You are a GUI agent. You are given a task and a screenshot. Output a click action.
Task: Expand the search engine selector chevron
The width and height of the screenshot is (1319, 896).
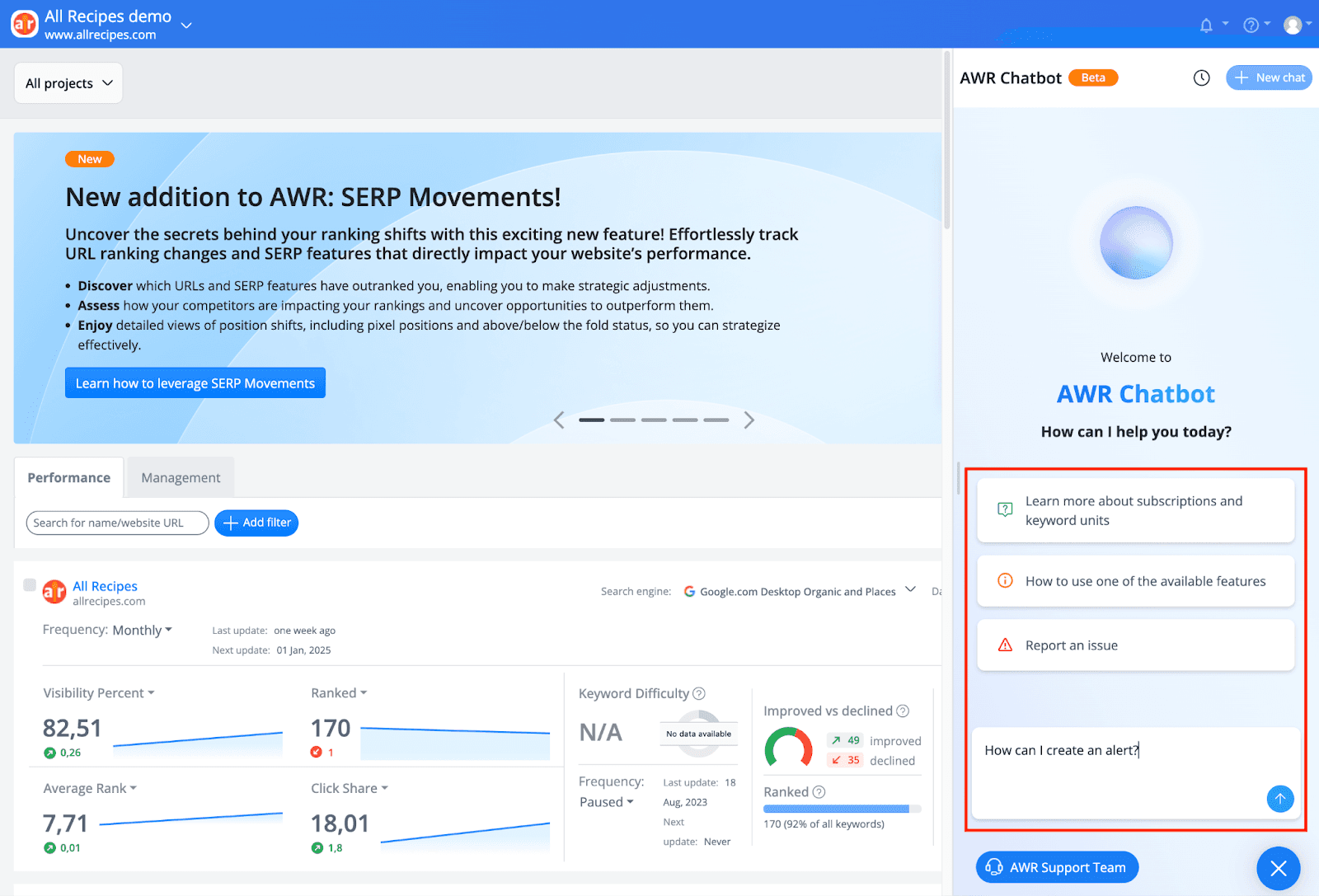(910, 589)
